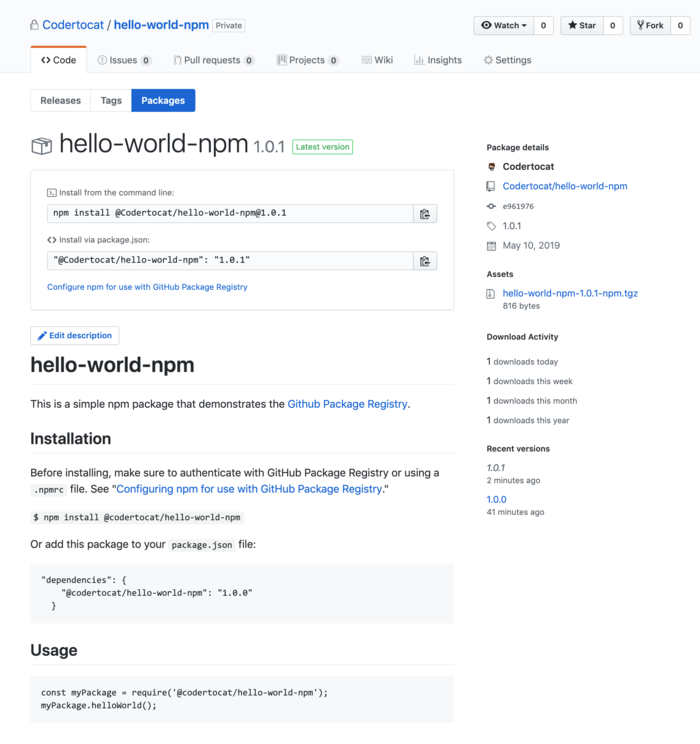
Task: Click the tag icon next to 1.0.1
Action: coord(491,226)
